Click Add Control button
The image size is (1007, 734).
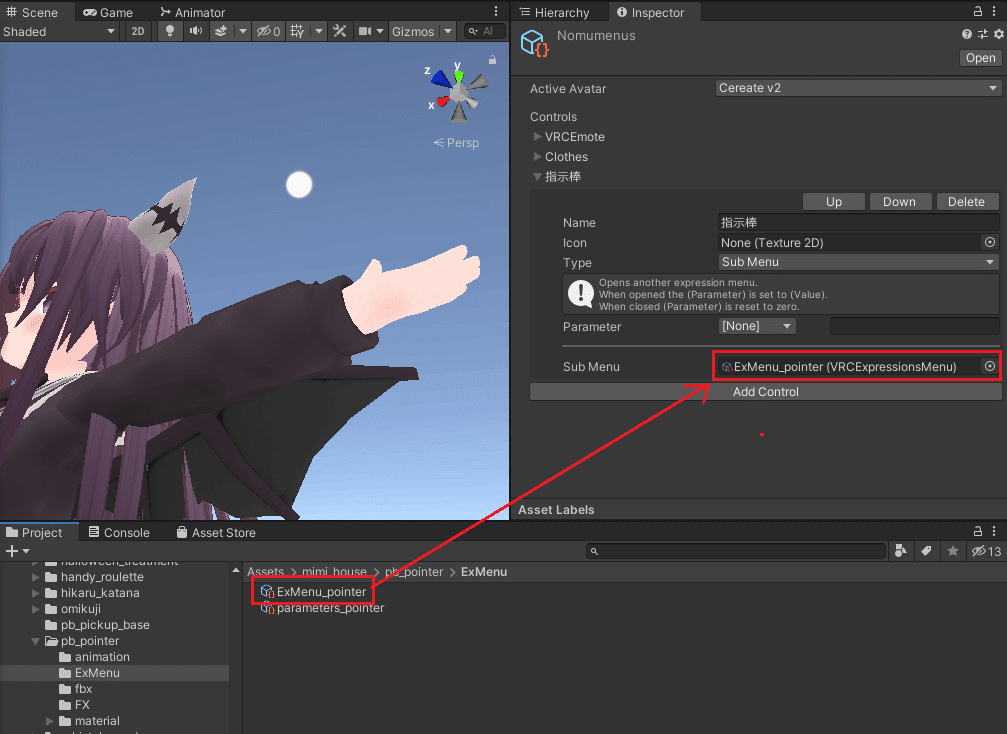(x=766, y=392)
